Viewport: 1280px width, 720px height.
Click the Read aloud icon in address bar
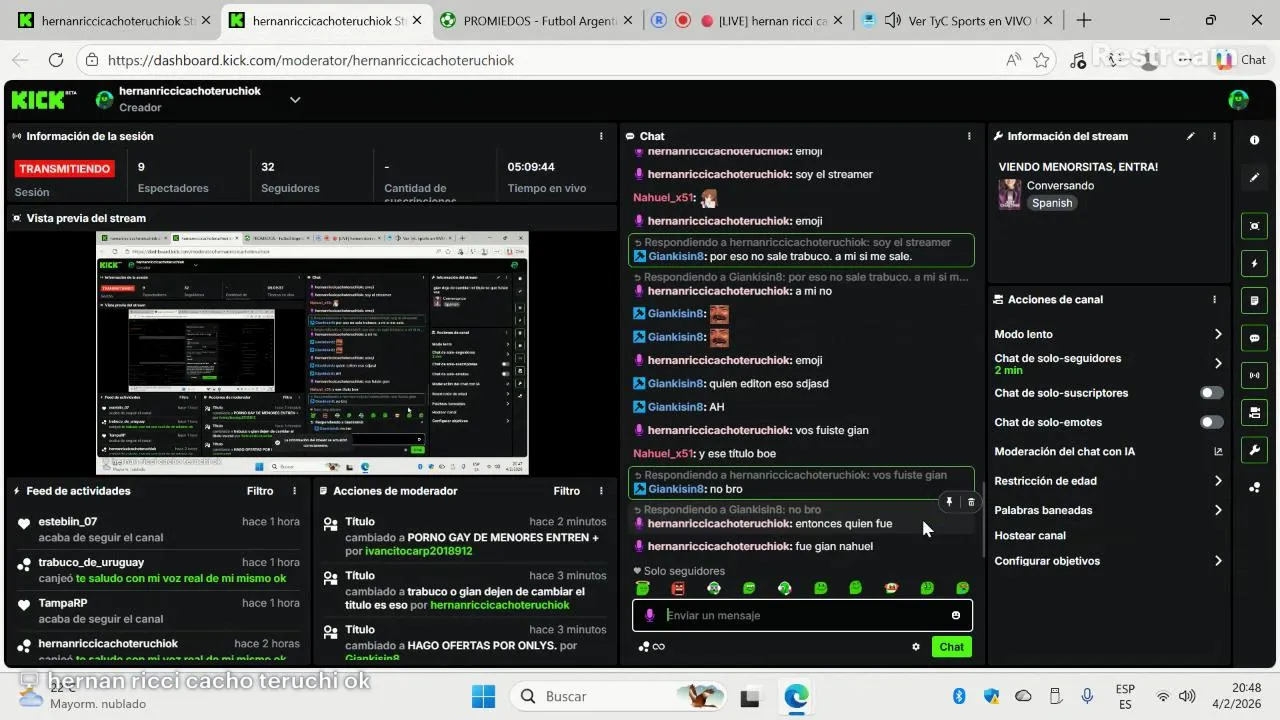coord(1013,60)
